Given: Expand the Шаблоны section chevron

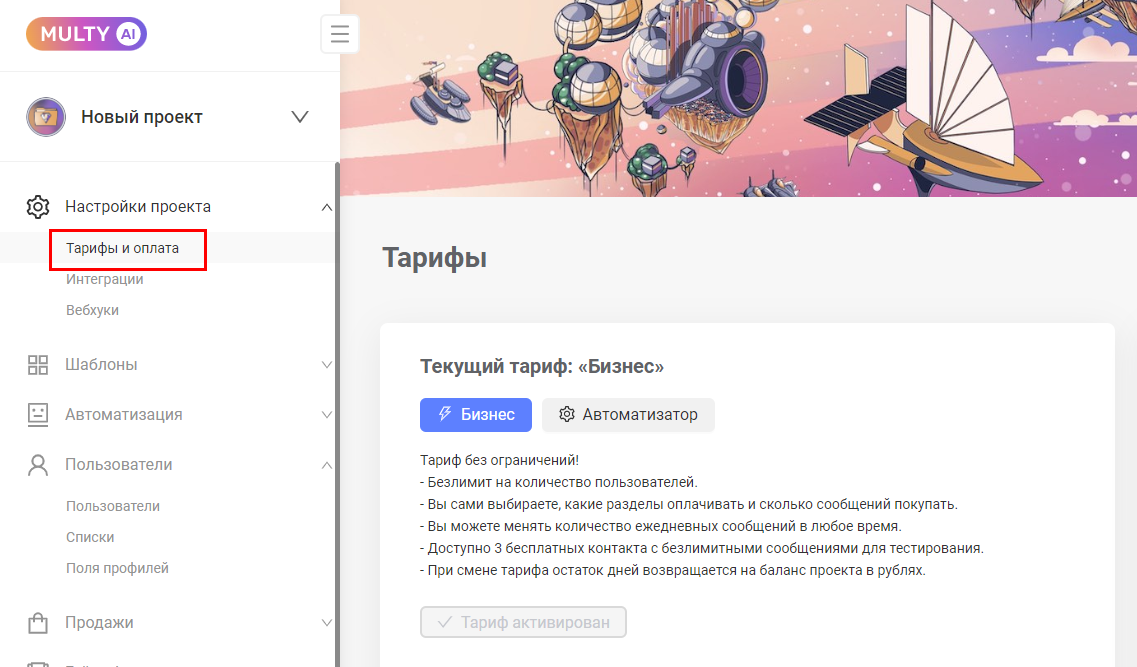Looking at the screenshot, I should click(326, 365).
